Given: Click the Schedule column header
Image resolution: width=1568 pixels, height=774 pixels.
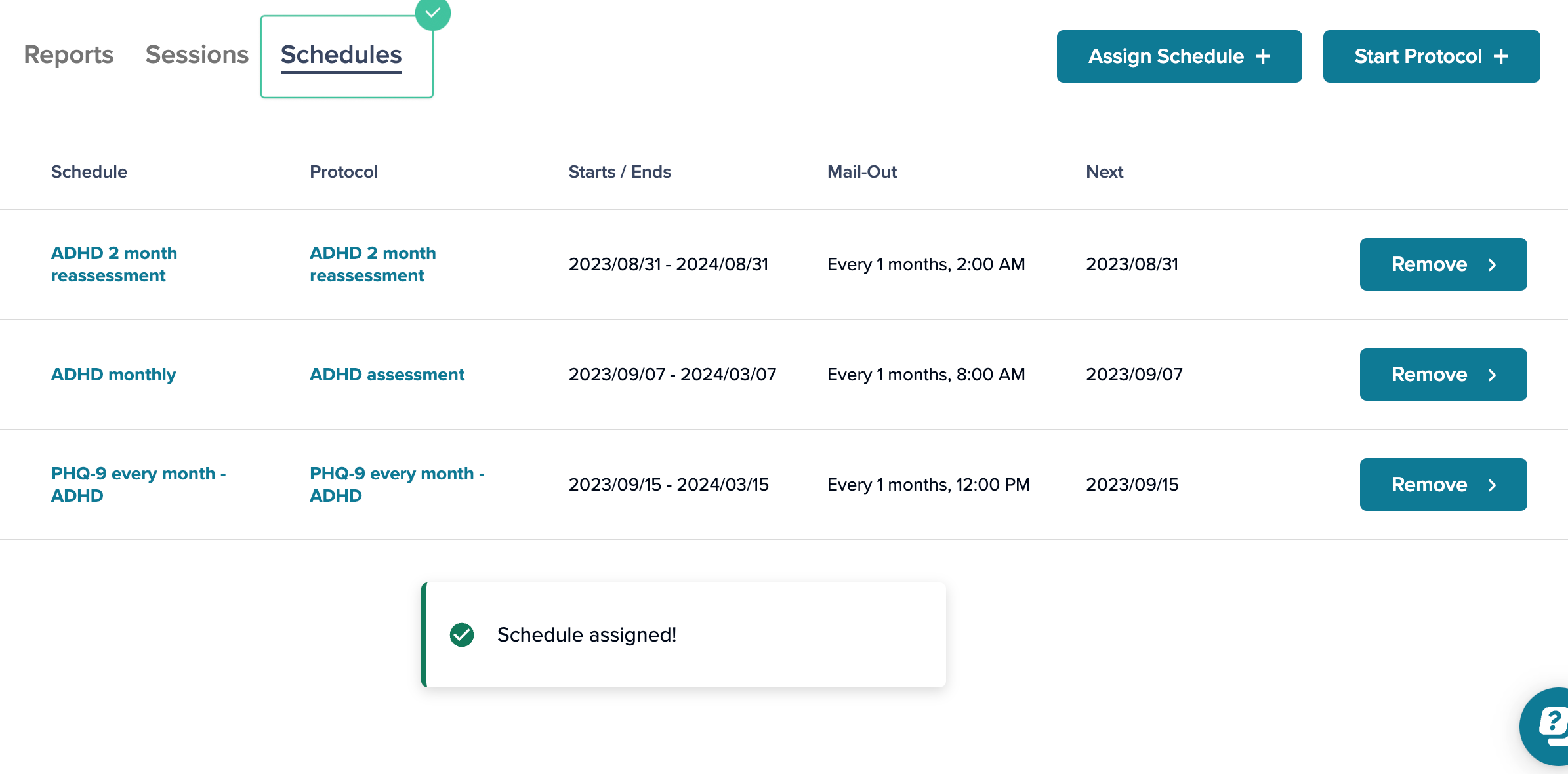Looking at the screenshot, I should (89, 172).
